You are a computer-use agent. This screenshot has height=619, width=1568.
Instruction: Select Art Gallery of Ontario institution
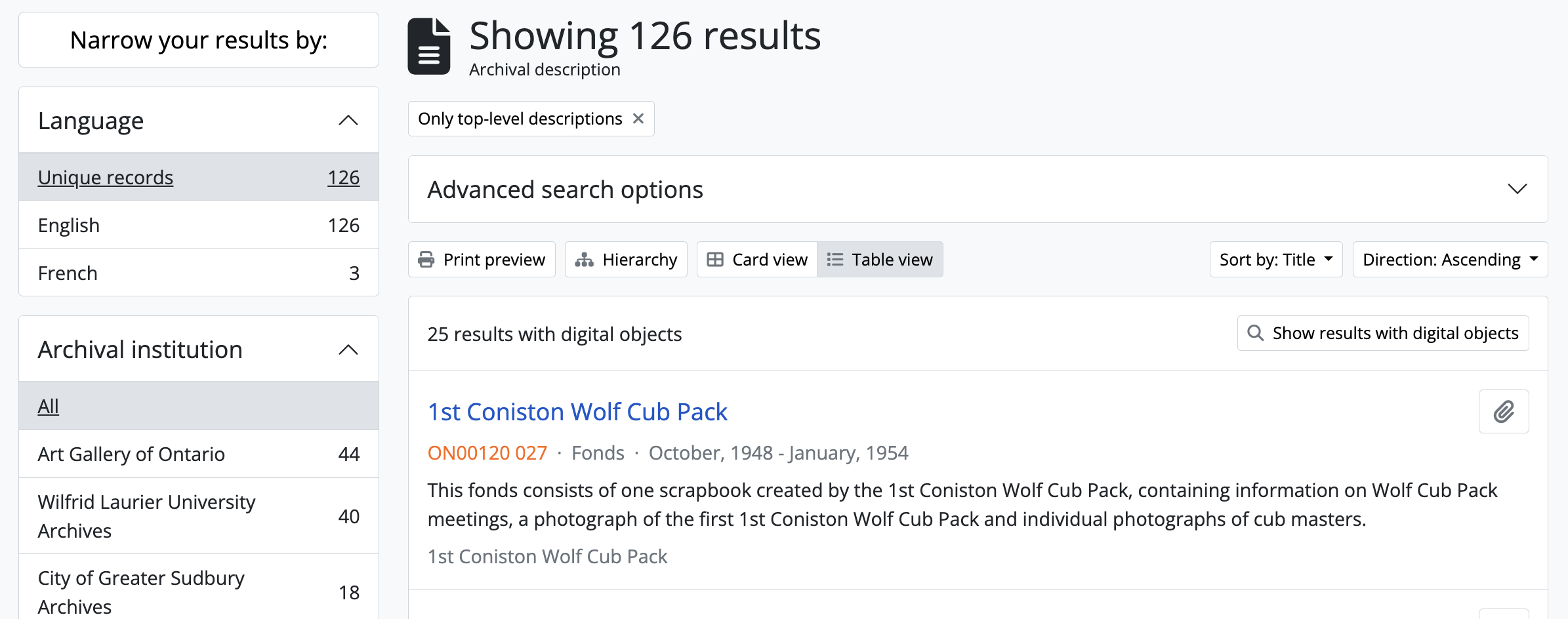131,454
